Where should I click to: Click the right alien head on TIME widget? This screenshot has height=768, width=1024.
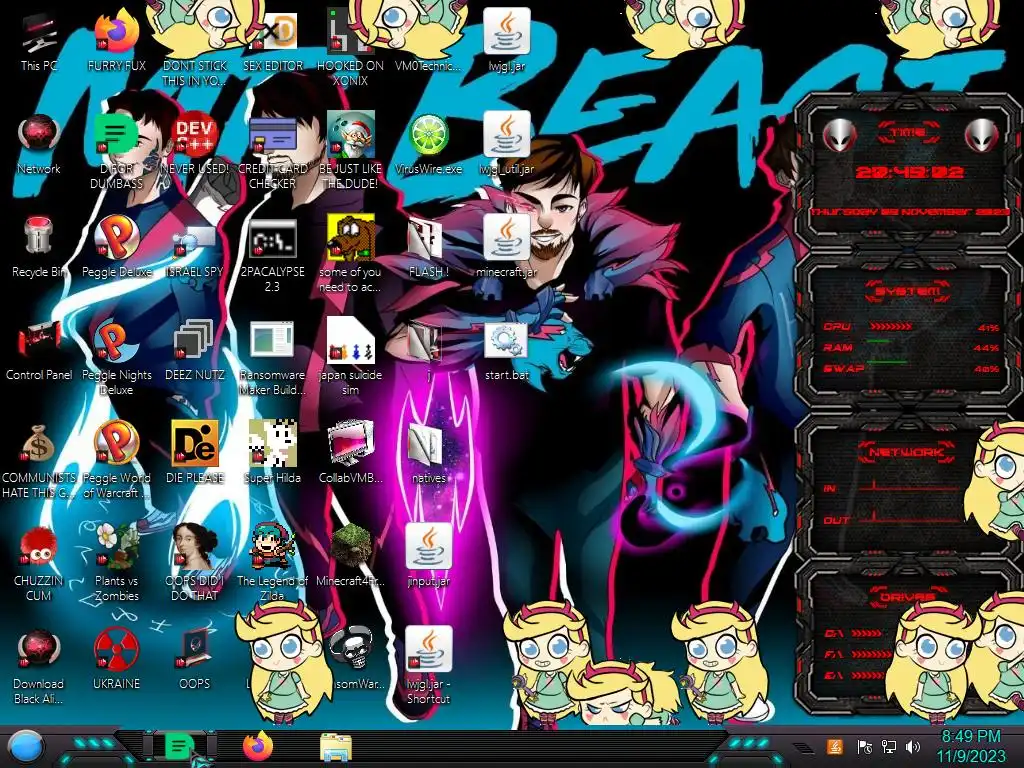[981, 136]
